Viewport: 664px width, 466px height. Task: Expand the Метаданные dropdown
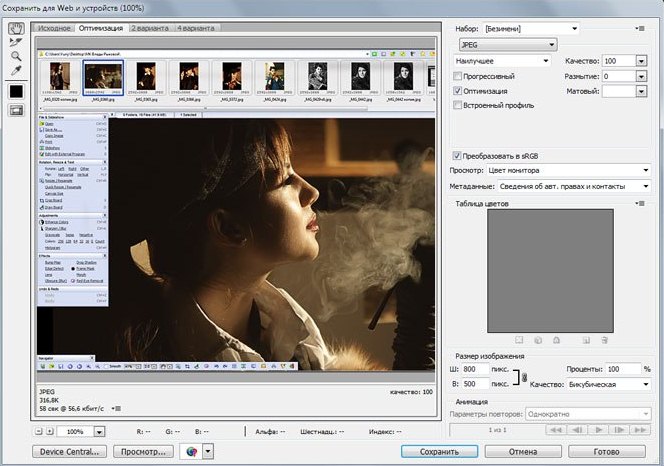[x=574, y=186]
